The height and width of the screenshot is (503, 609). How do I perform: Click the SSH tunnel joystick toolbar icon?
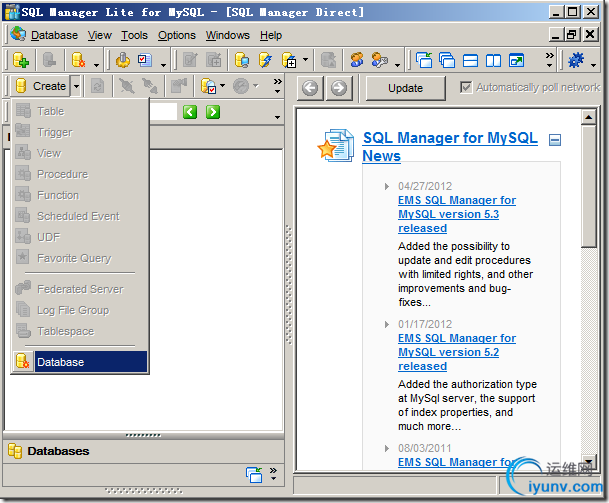pyautogui.click(x=123, y=60)
